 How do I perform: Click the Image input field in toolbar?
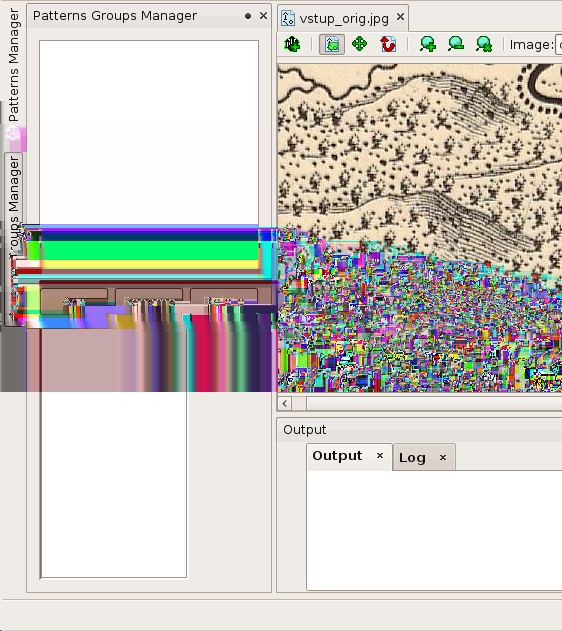(x=558, y=45)
